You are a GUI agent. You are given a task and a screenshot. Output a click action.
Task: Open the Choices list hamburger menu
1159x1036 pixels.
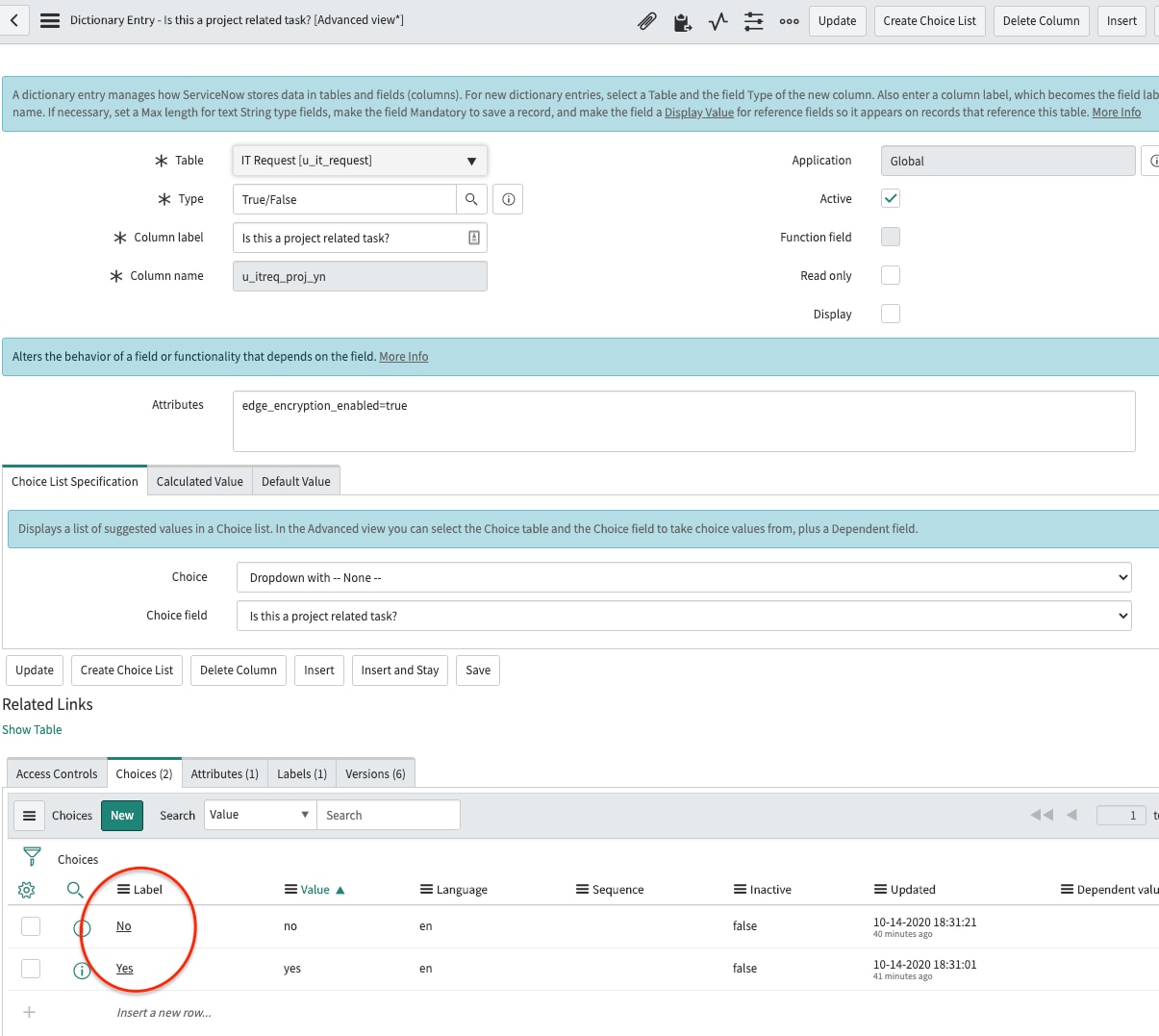[30, 816]
